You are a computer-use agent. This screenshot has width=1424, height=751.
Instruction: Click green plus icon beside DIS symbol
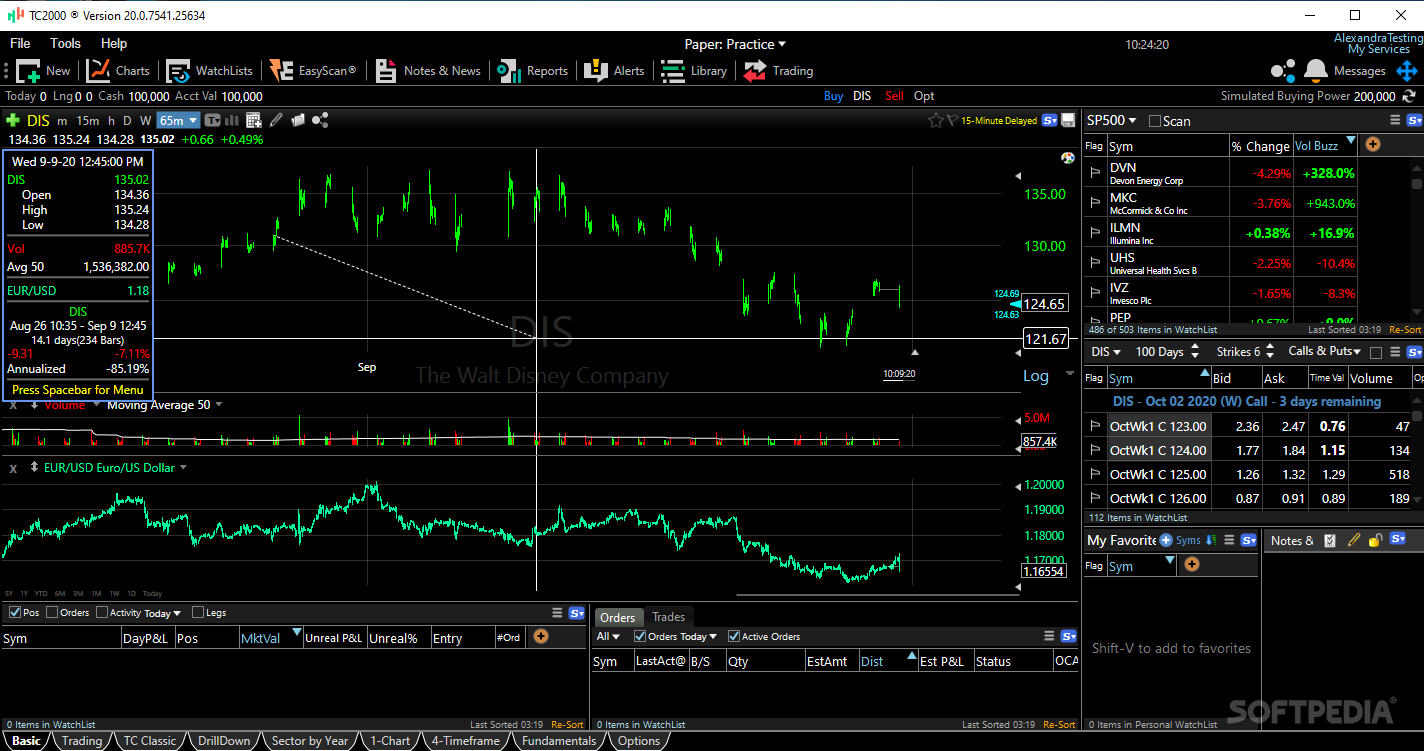pyautogui.click(x=13, y=120)
